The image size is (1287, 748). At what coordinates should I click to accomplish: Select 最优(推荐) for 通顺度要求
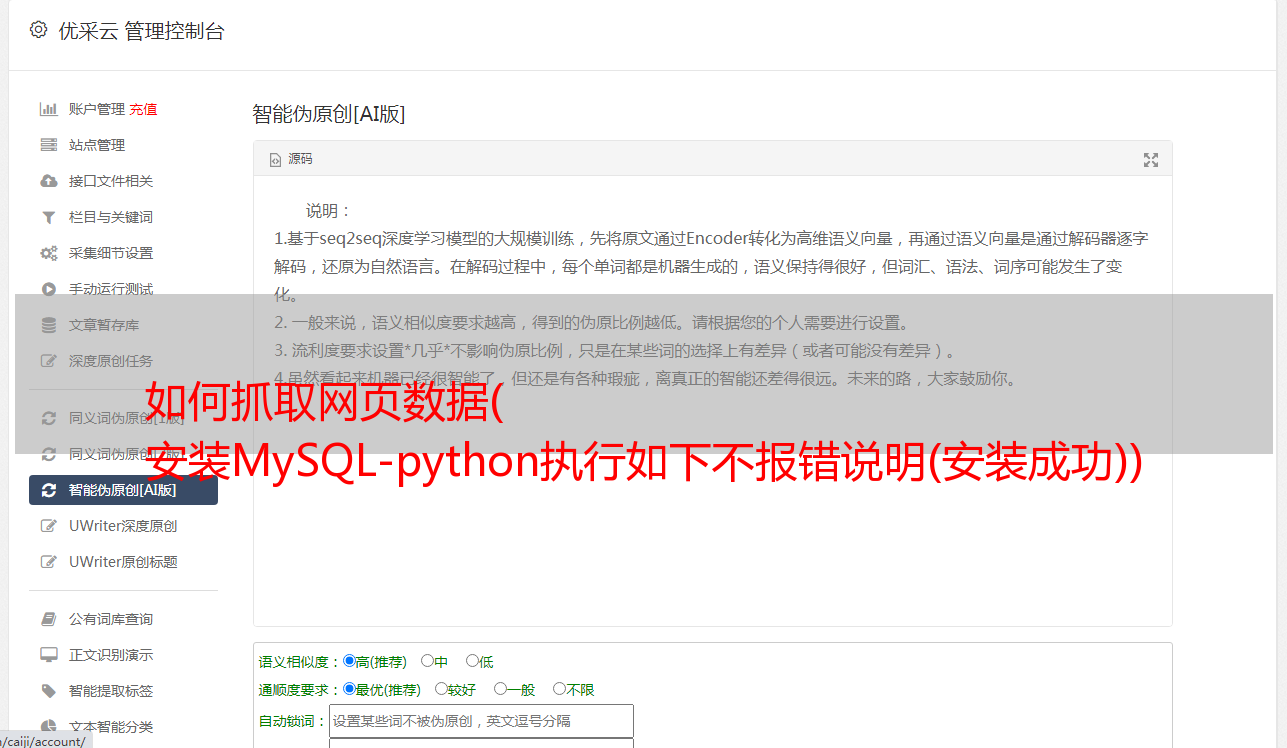349,689
